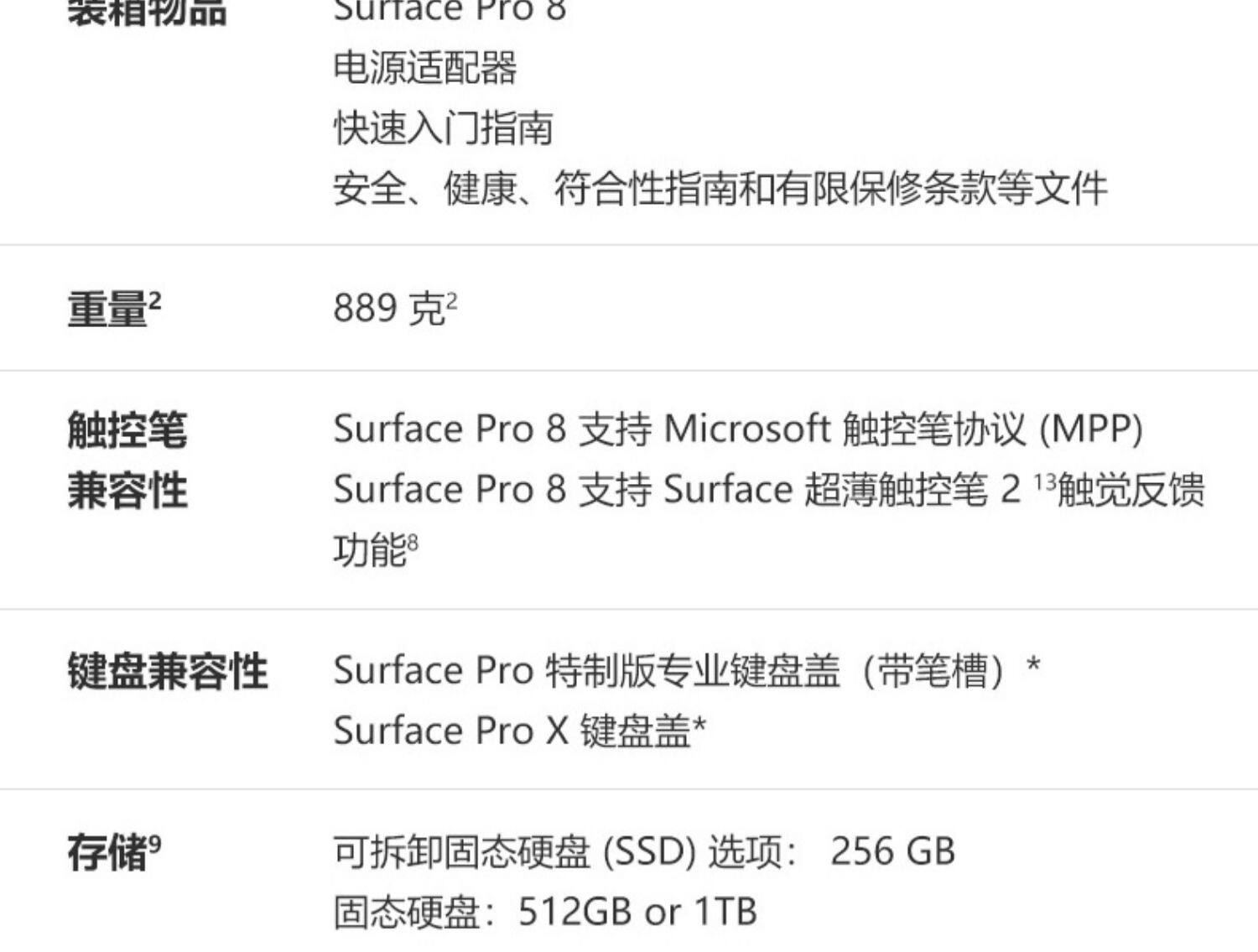Viewport: 1258px width, 952px height.
Task: Open footnote 8 after 功能
Action: (412, 543)
